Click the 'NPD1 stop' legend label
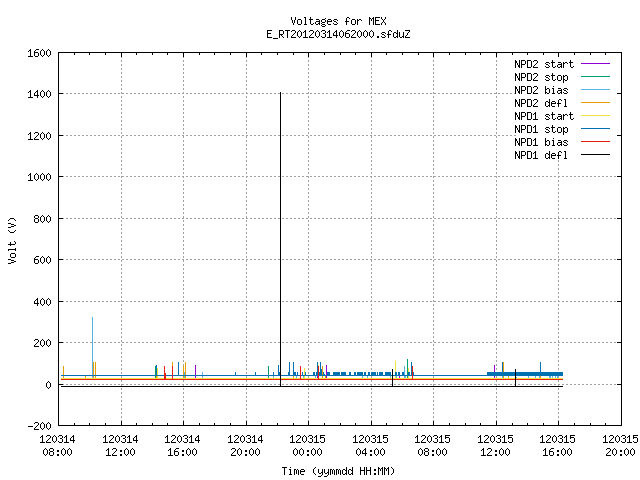 pos(541,129)
